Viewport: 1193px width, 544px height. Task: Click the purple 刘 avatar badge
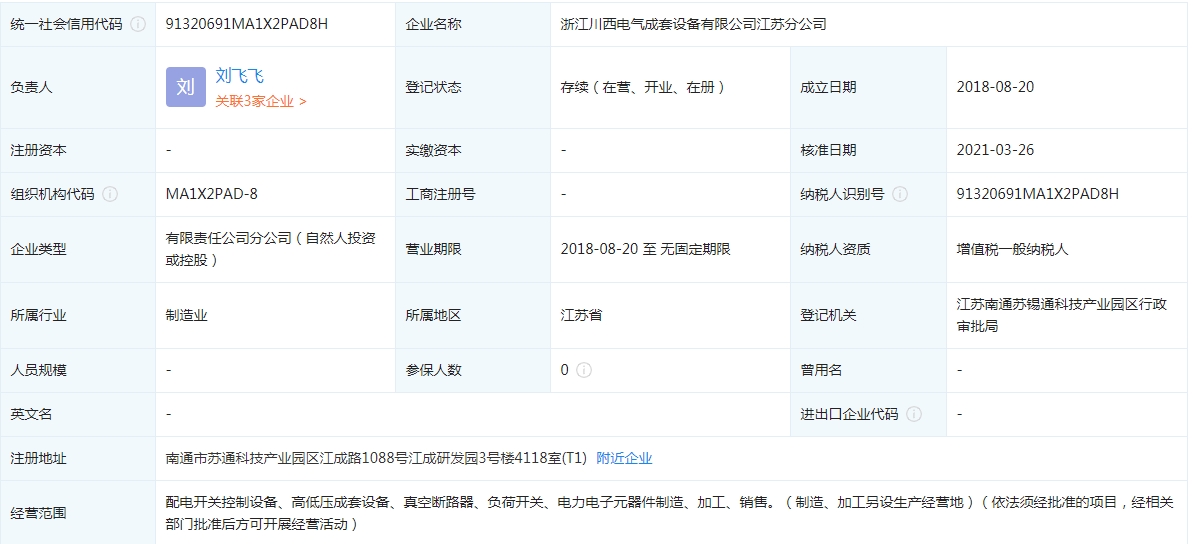pos(186,87)
